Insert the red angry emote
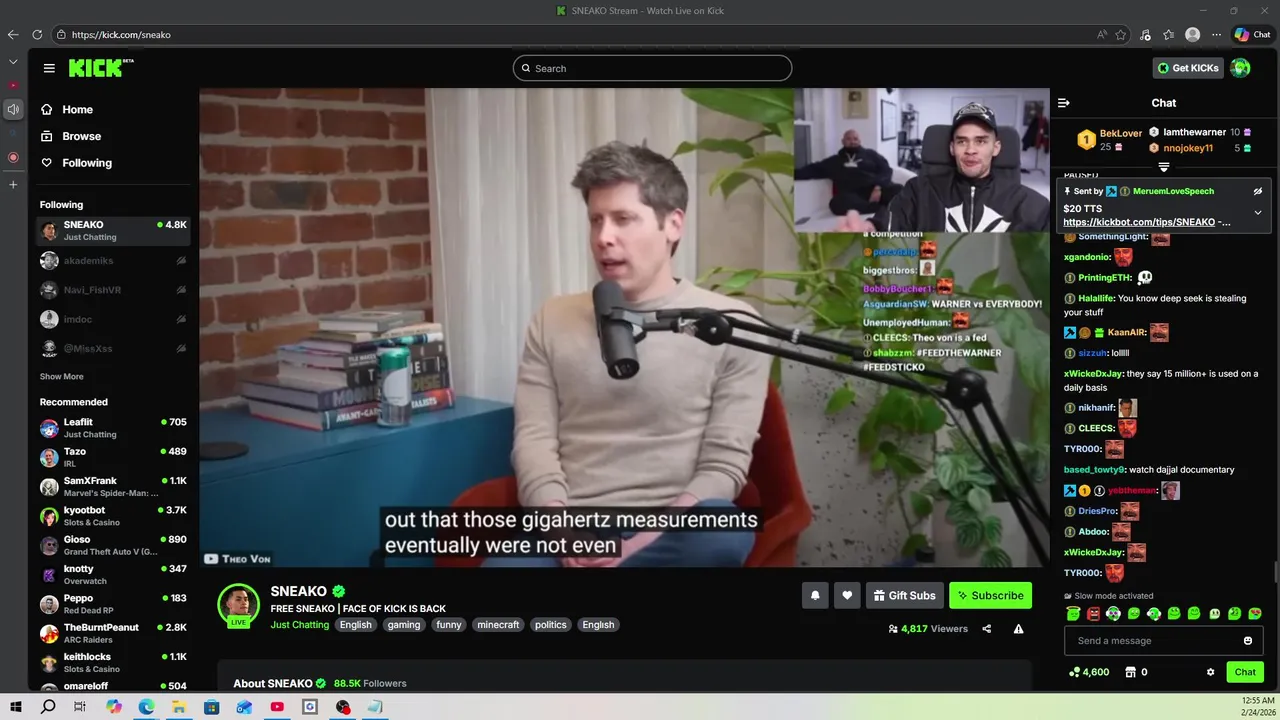Viewport: 1280px width, 720px height. pyautogui.click(x=1093, y=613)
